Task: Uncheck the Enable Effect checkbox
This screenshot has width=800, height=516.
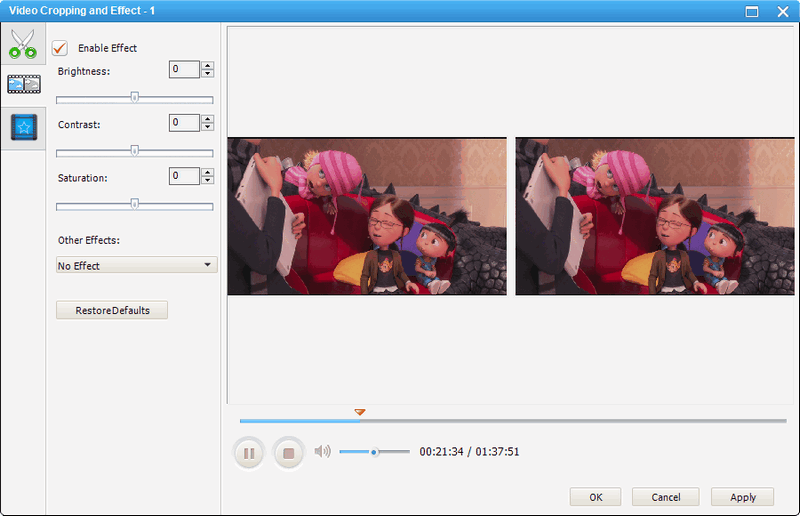Action: pyautogui.click(x=60, y=48)
